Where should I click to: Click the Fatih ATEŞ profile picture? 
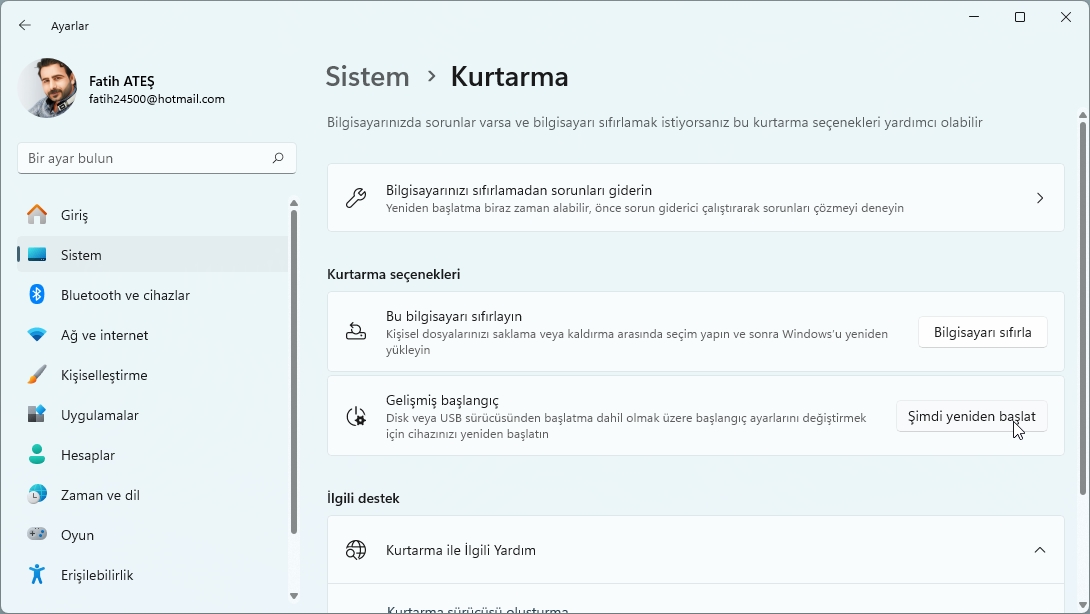(46, 88)
